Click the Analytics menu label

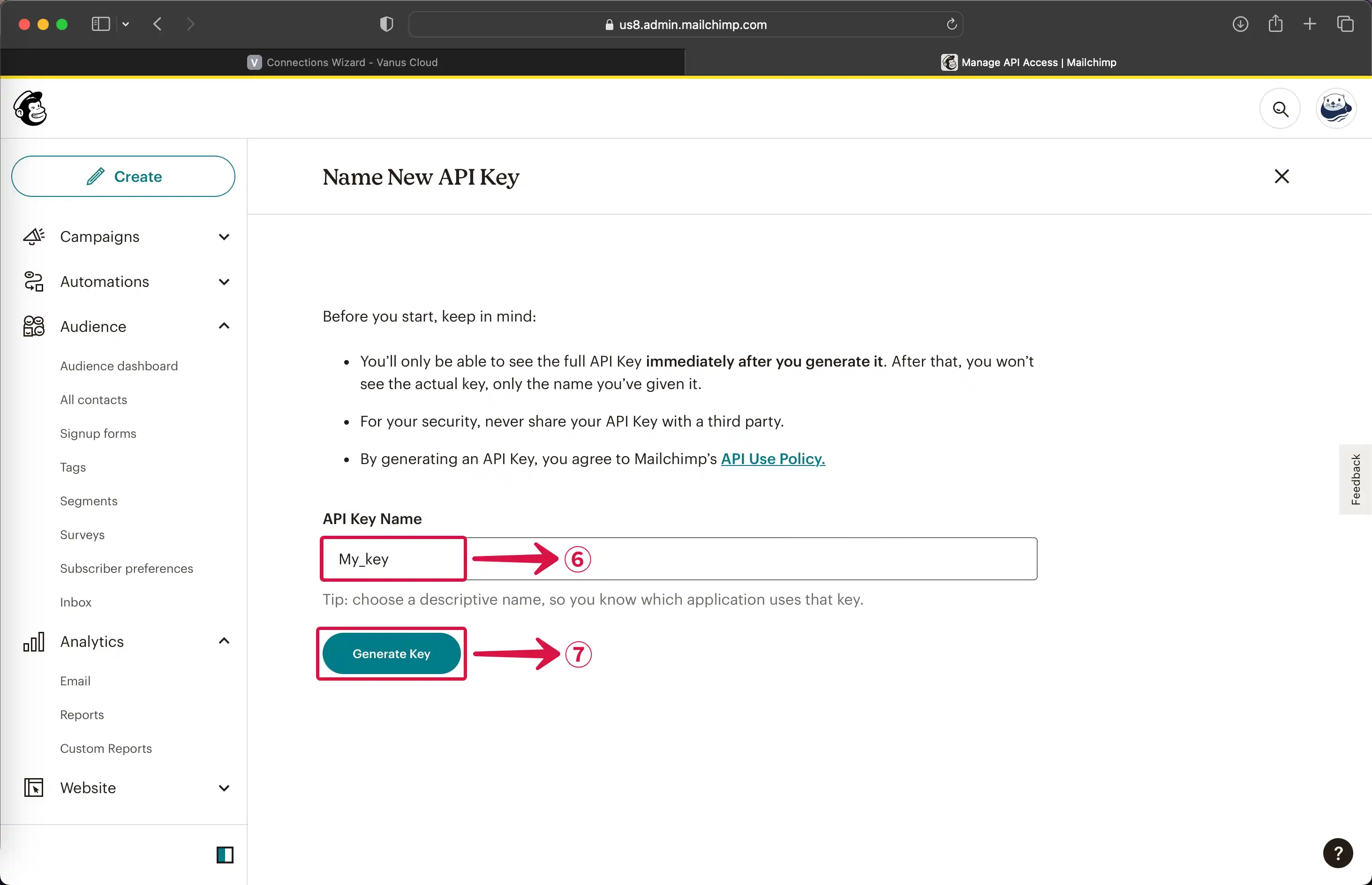(x=92, y=641)
